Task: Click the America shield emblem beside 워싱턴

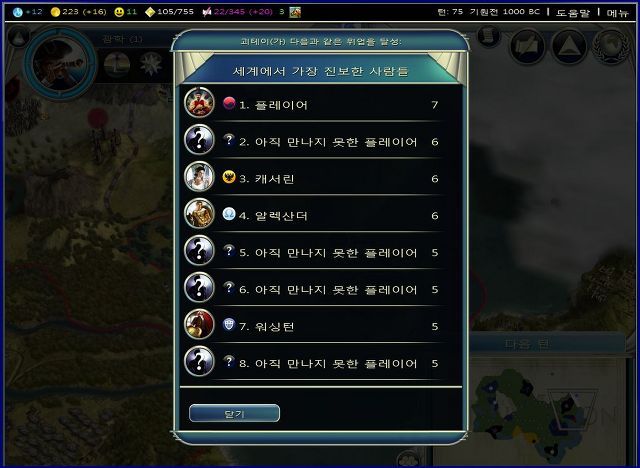Action: (229, 325)
